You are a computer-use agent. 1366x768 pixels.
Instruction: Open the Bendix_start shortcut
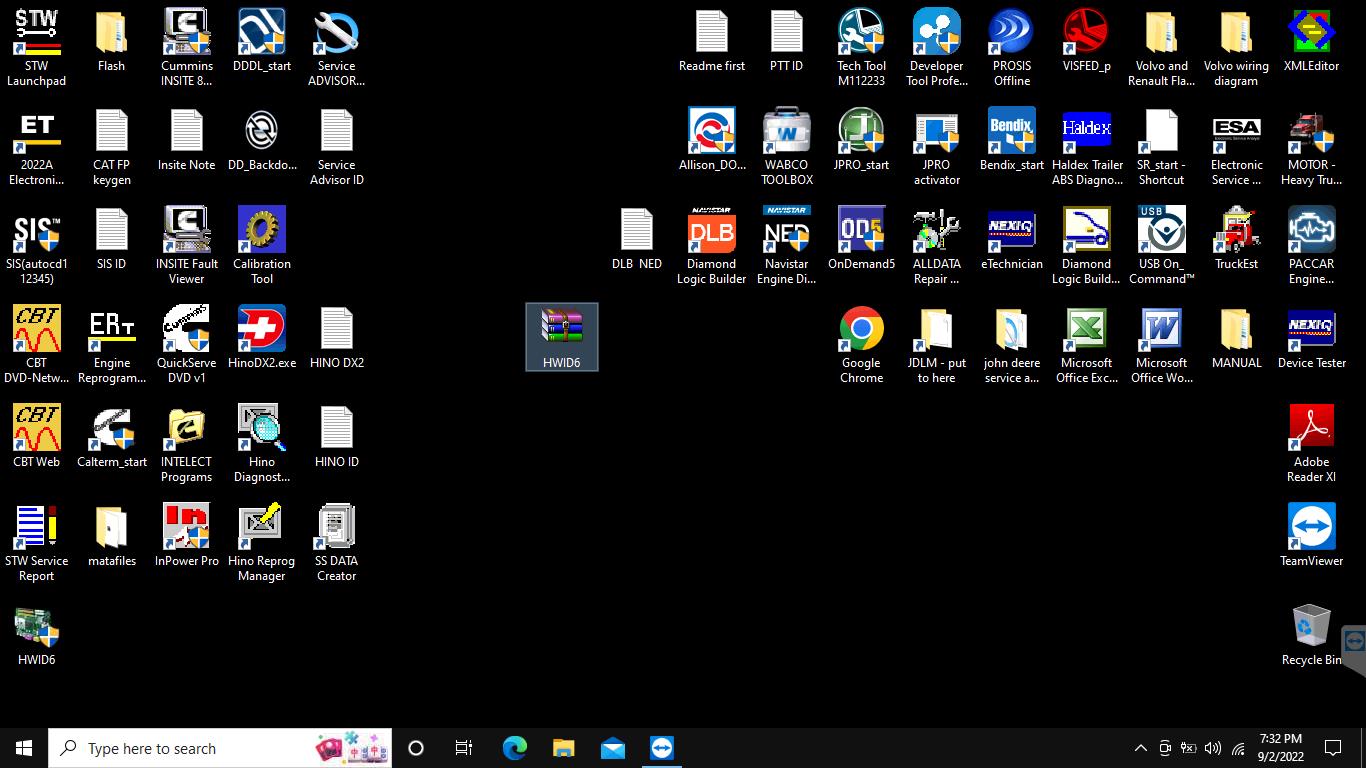pyautogui.click(x=1012, y=140)
